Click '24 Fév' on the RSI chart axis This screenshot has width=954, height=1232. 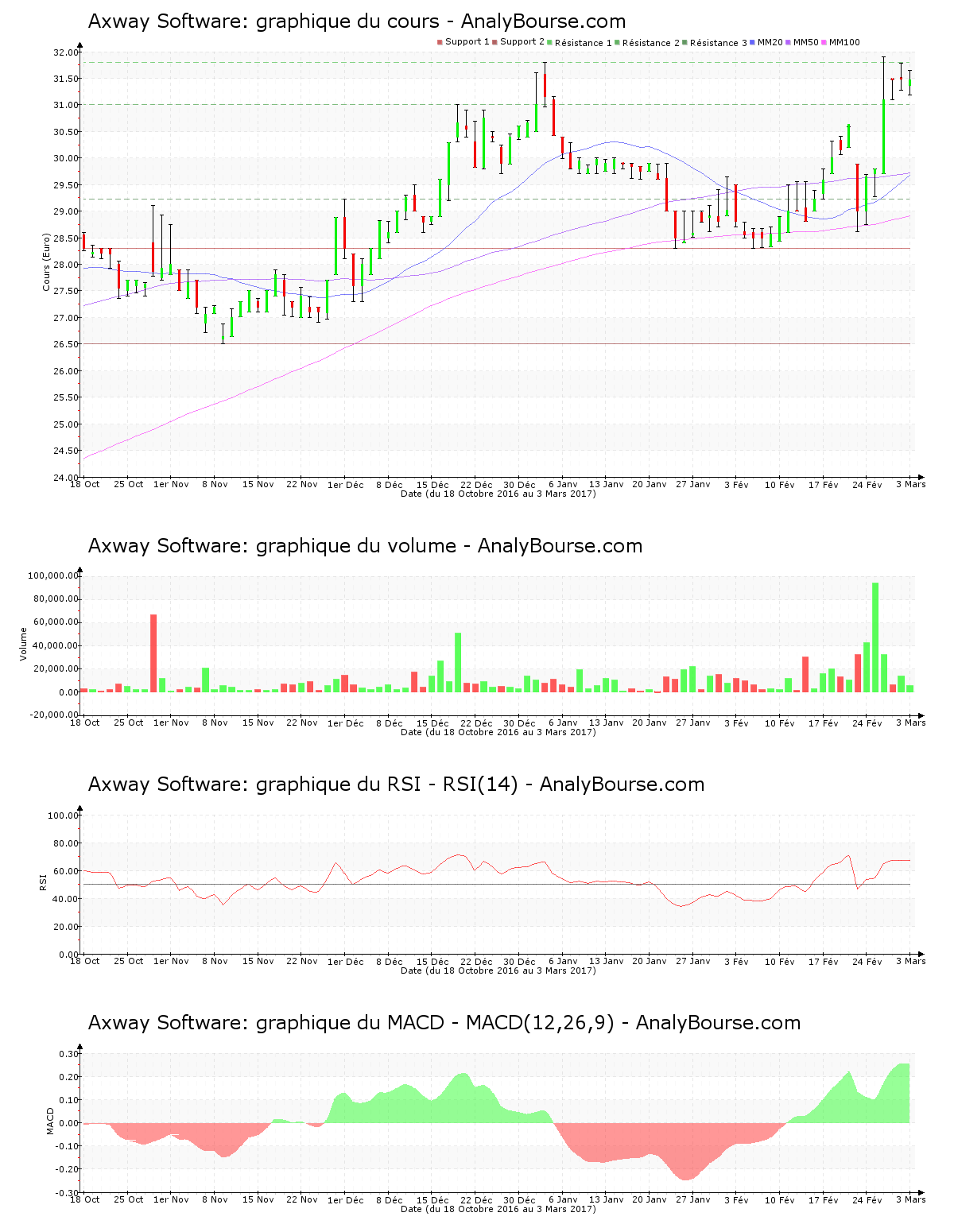coord(867,962)
